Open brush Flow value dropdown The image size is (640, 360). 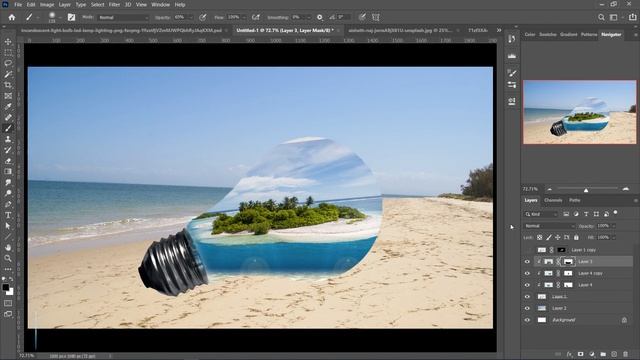tap(244, 18)
